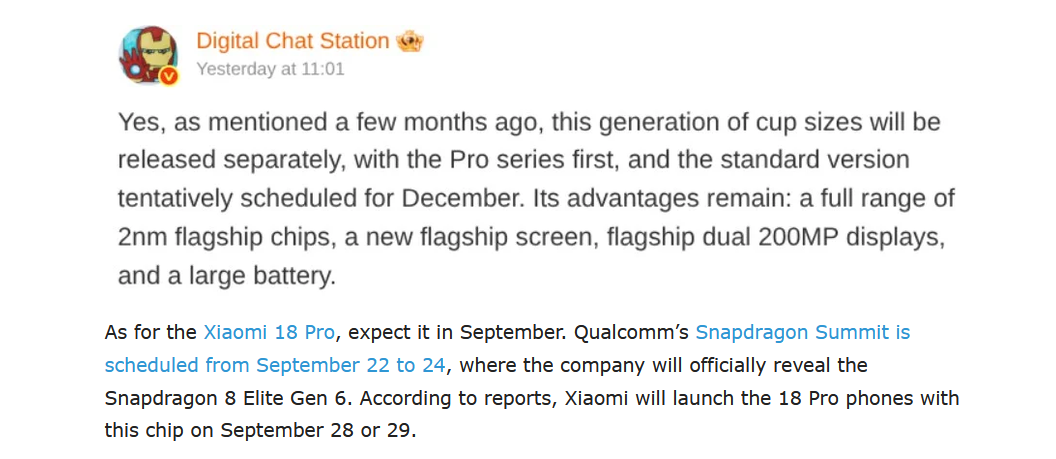1056x459 pixels.
Task: Open the 'Snapdragon Summit is' link text
Action: [x=803, y=332]
